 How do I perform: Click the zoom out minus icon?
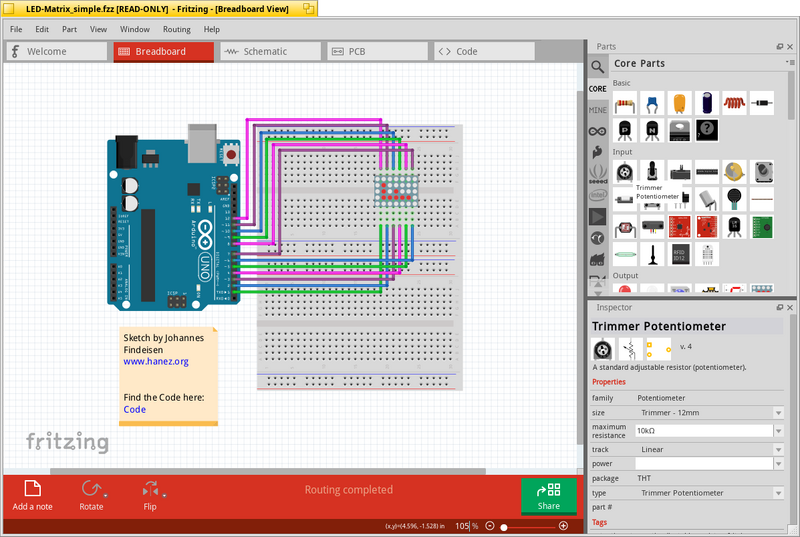tap(490, 526)
